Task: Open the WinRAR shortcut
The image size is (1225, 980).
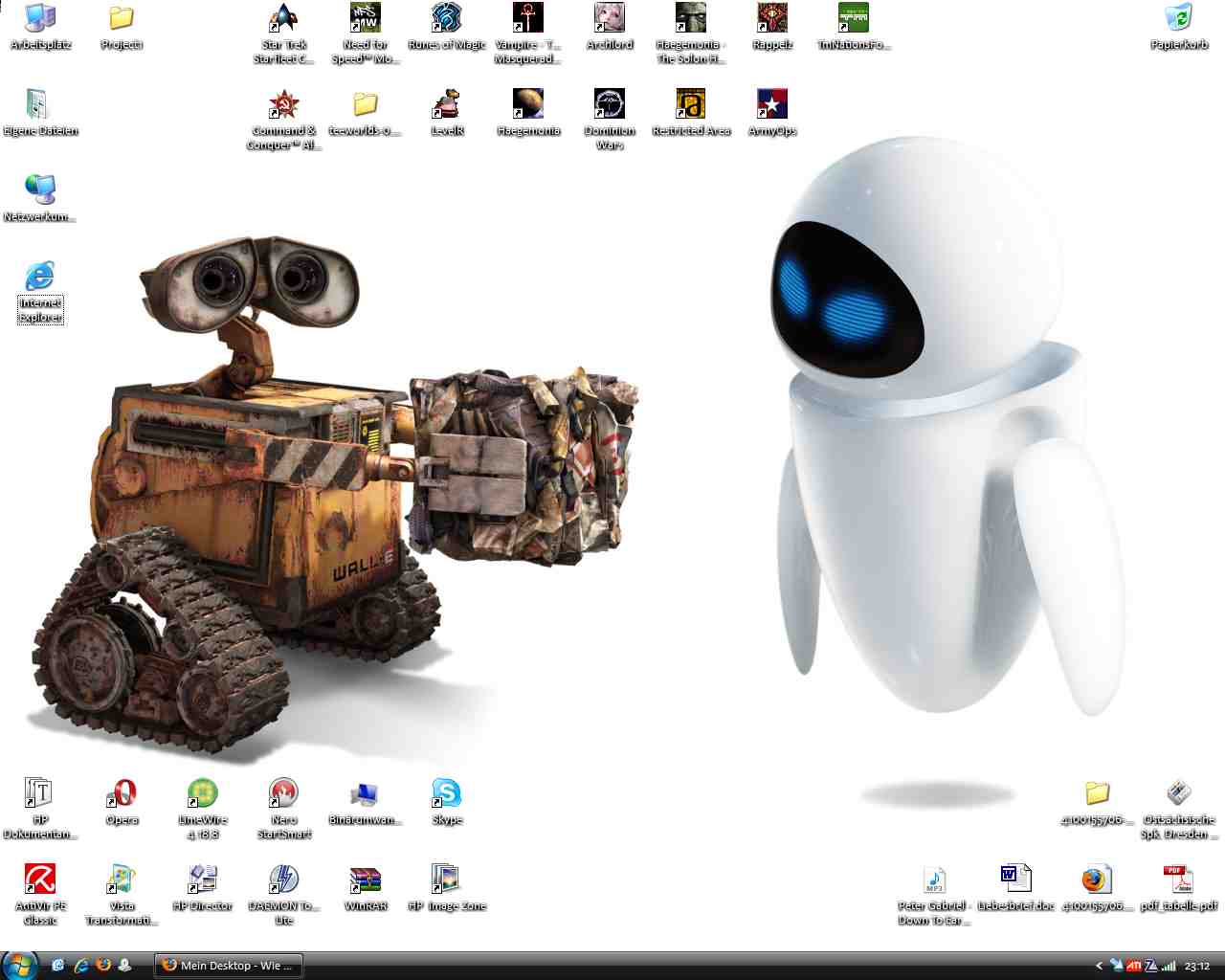Action: tap(366, 880)
